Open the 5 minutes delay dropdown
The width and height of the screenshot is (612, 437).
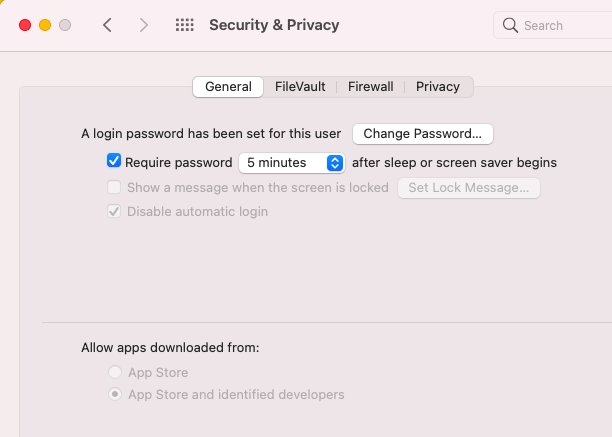click(x=283, y=162)
